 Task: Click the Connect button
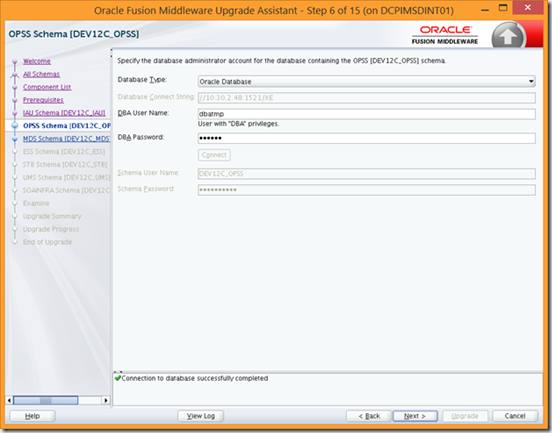pos(214,155)
